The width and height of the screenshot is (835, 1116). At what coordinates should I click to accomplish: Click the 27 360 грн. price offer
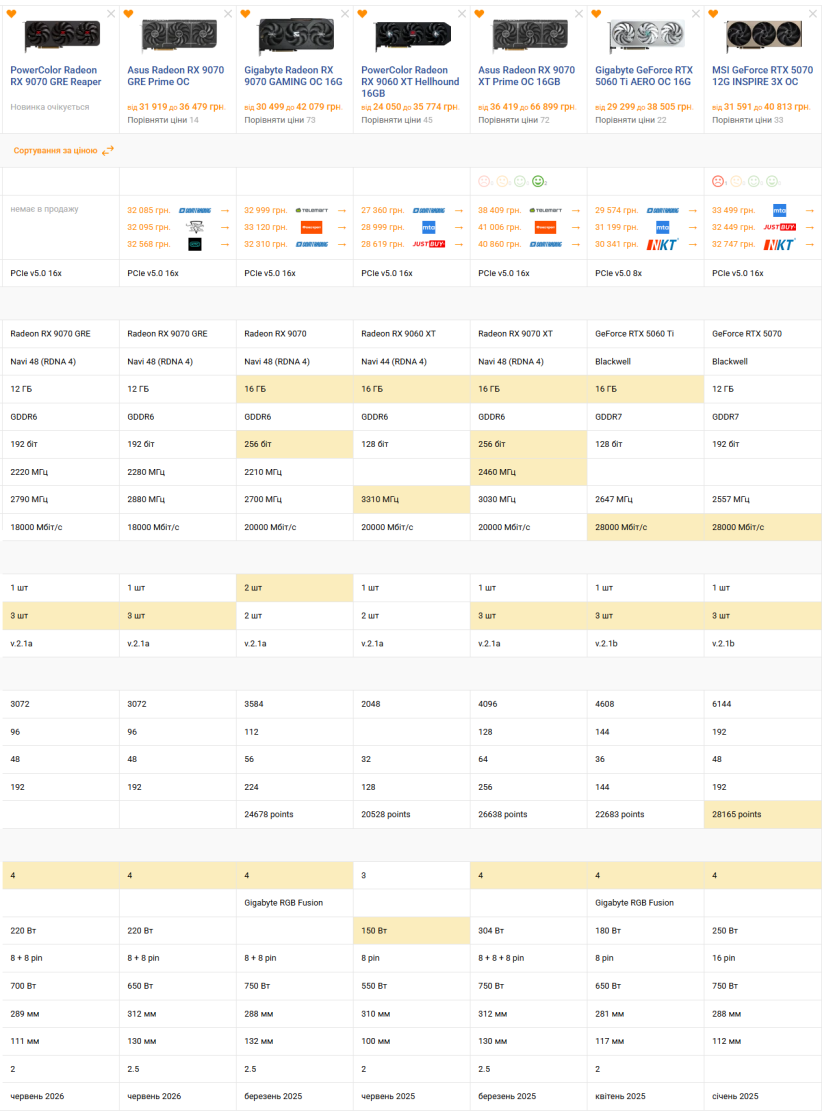click(x=382, y=211)
